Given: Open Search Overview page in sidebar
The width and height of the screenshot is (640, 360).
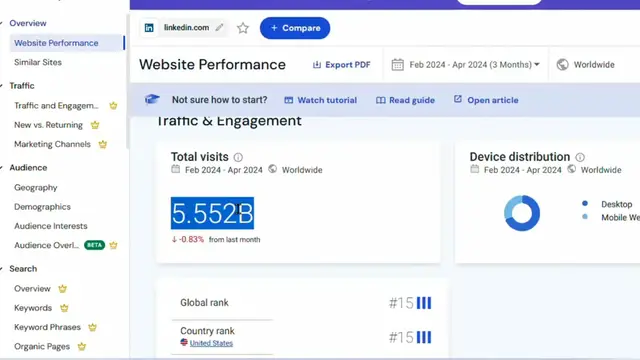Looking at the screenshot, I should [32, 289].
